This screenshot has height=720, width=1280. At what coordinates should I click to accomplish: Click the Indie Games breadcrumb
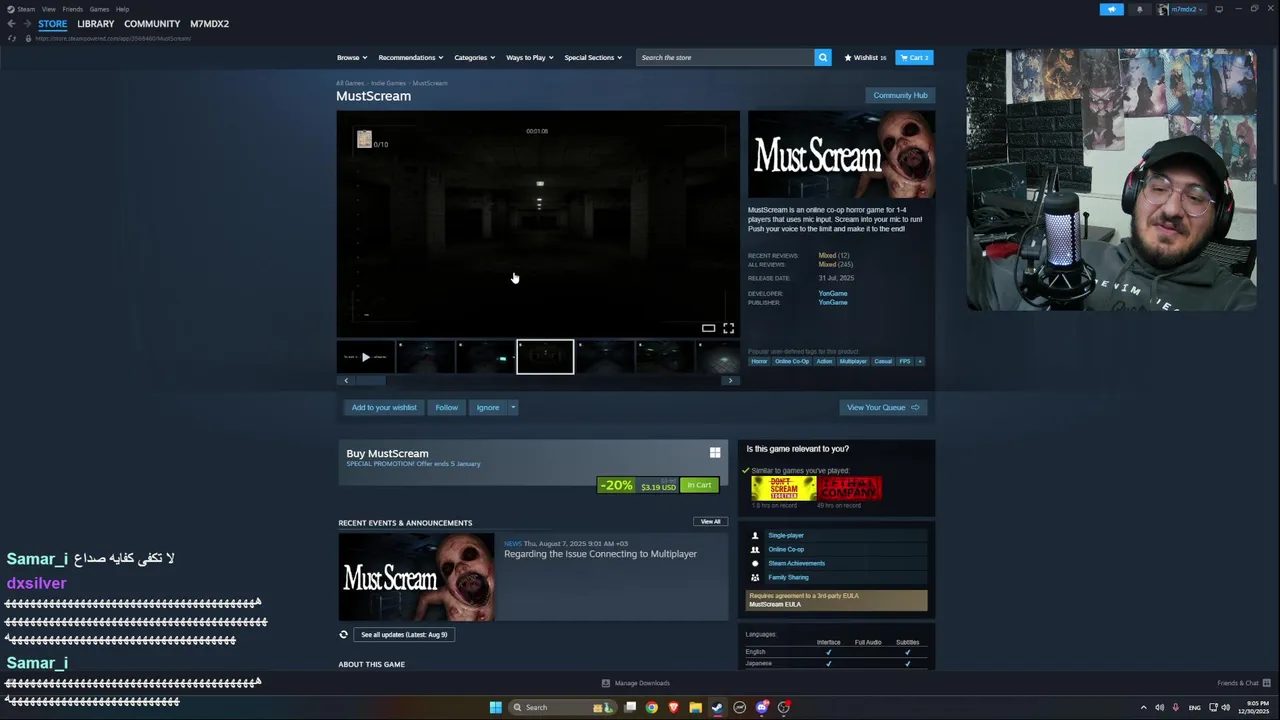point(388,83)
